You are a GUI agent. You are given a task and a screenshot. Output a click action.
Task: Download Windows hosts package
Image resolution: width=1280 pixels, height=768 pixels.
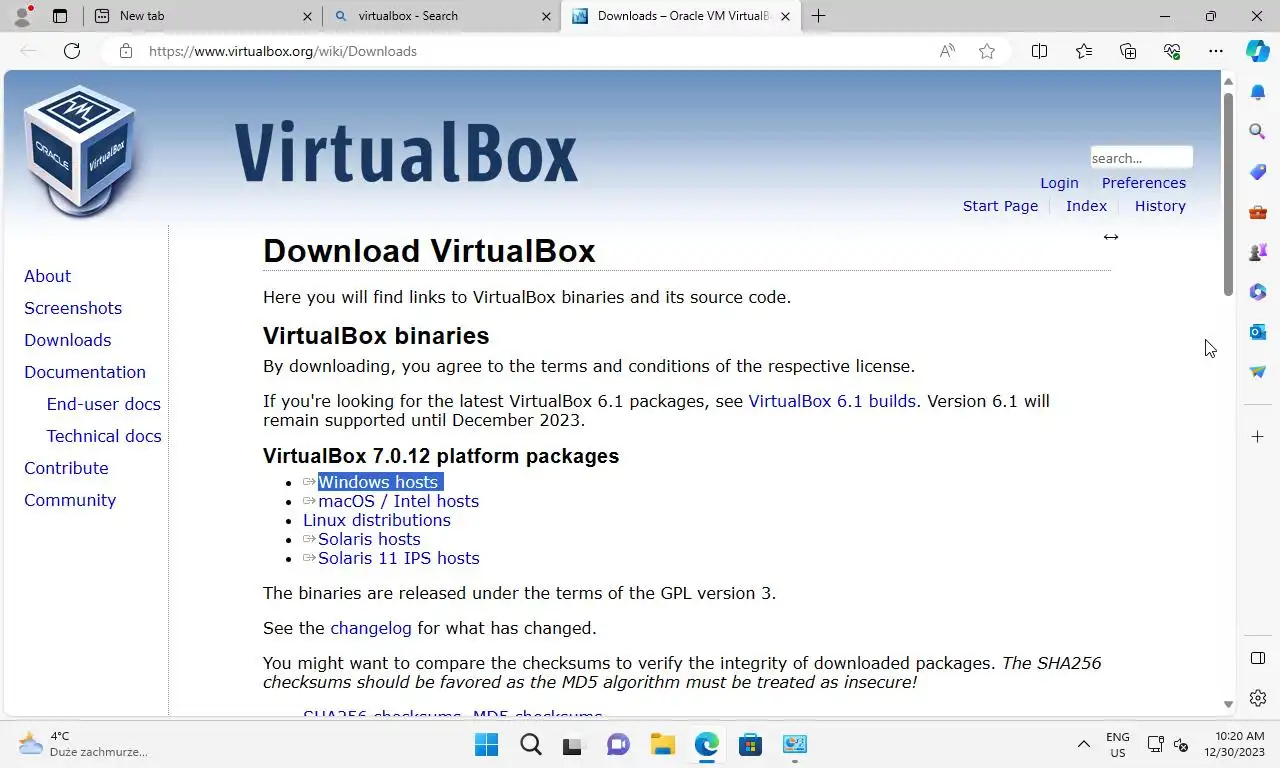(378, 482)
